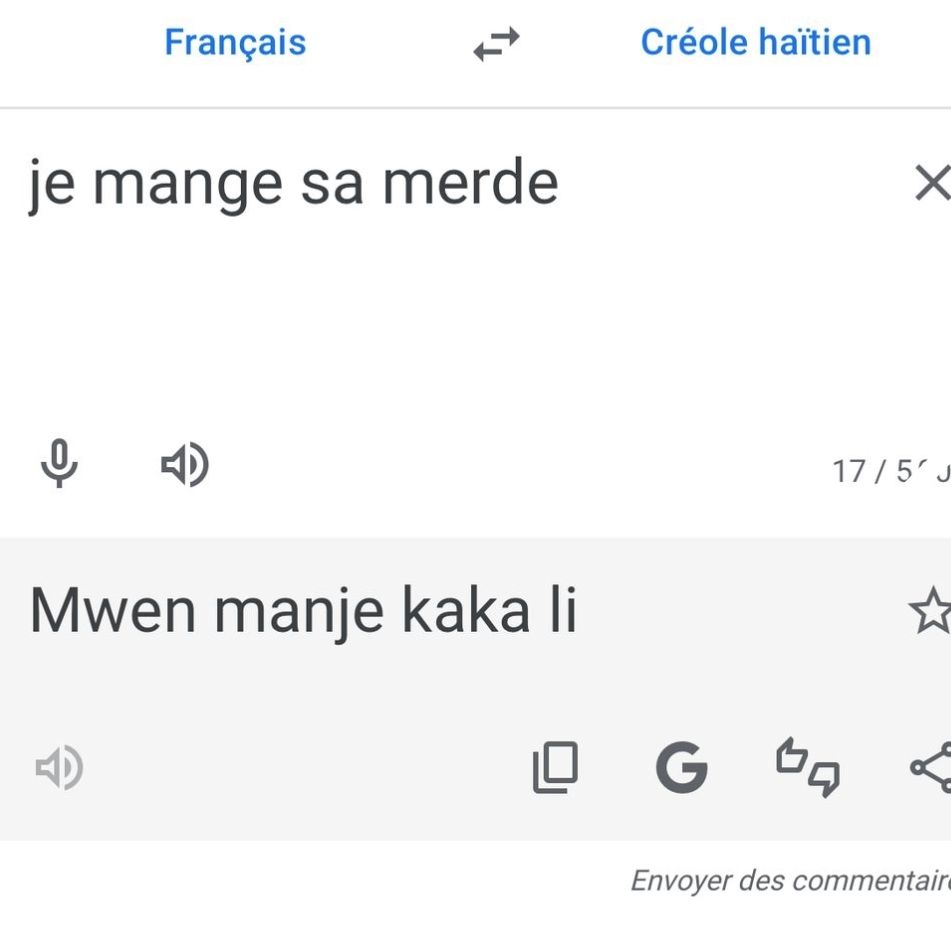Swap the source and target languages

click(x=496, y=44)
